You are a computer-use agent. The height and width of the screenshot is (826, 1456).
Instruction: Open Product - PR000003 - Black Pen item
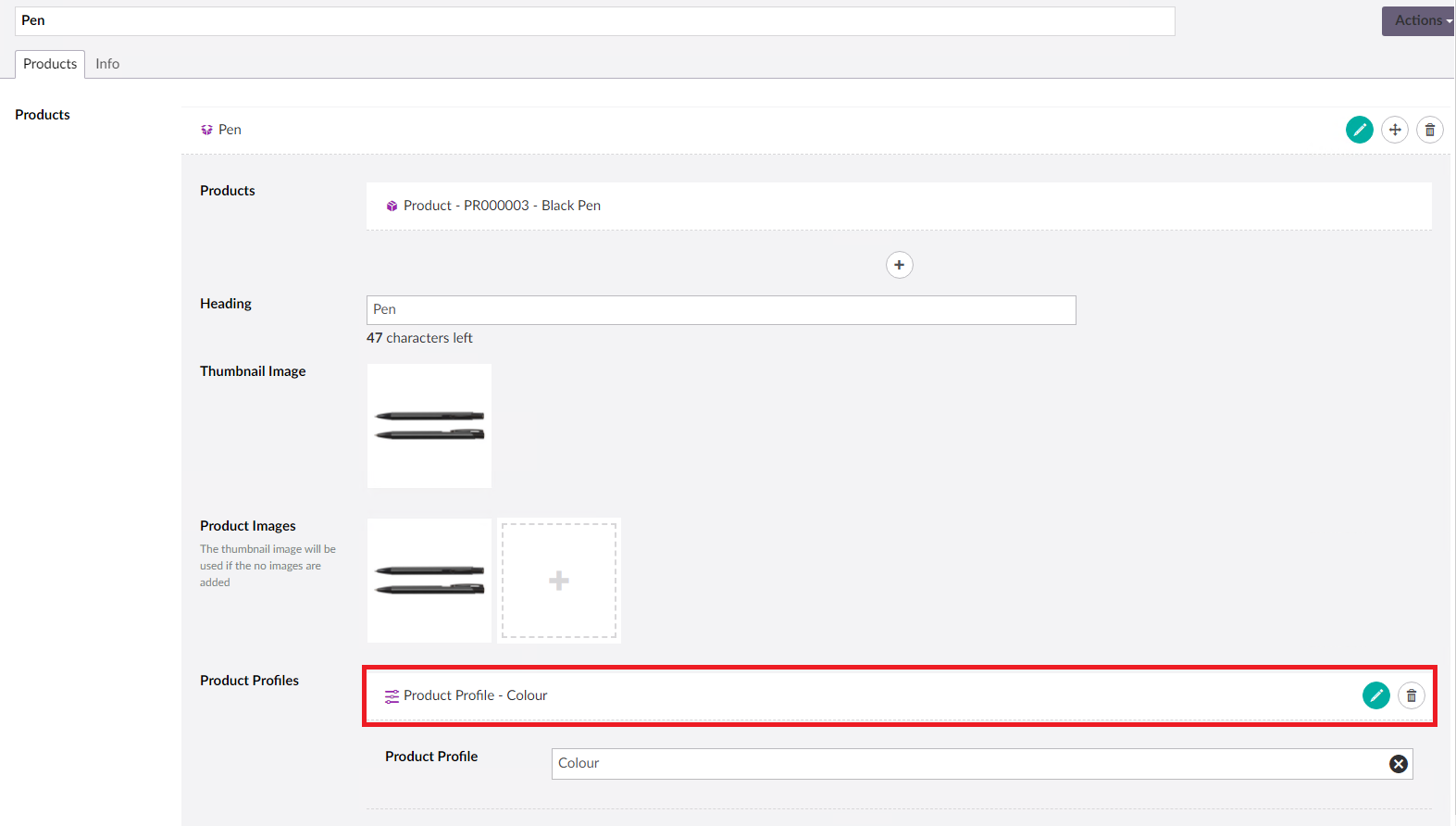tap(502, 206)
